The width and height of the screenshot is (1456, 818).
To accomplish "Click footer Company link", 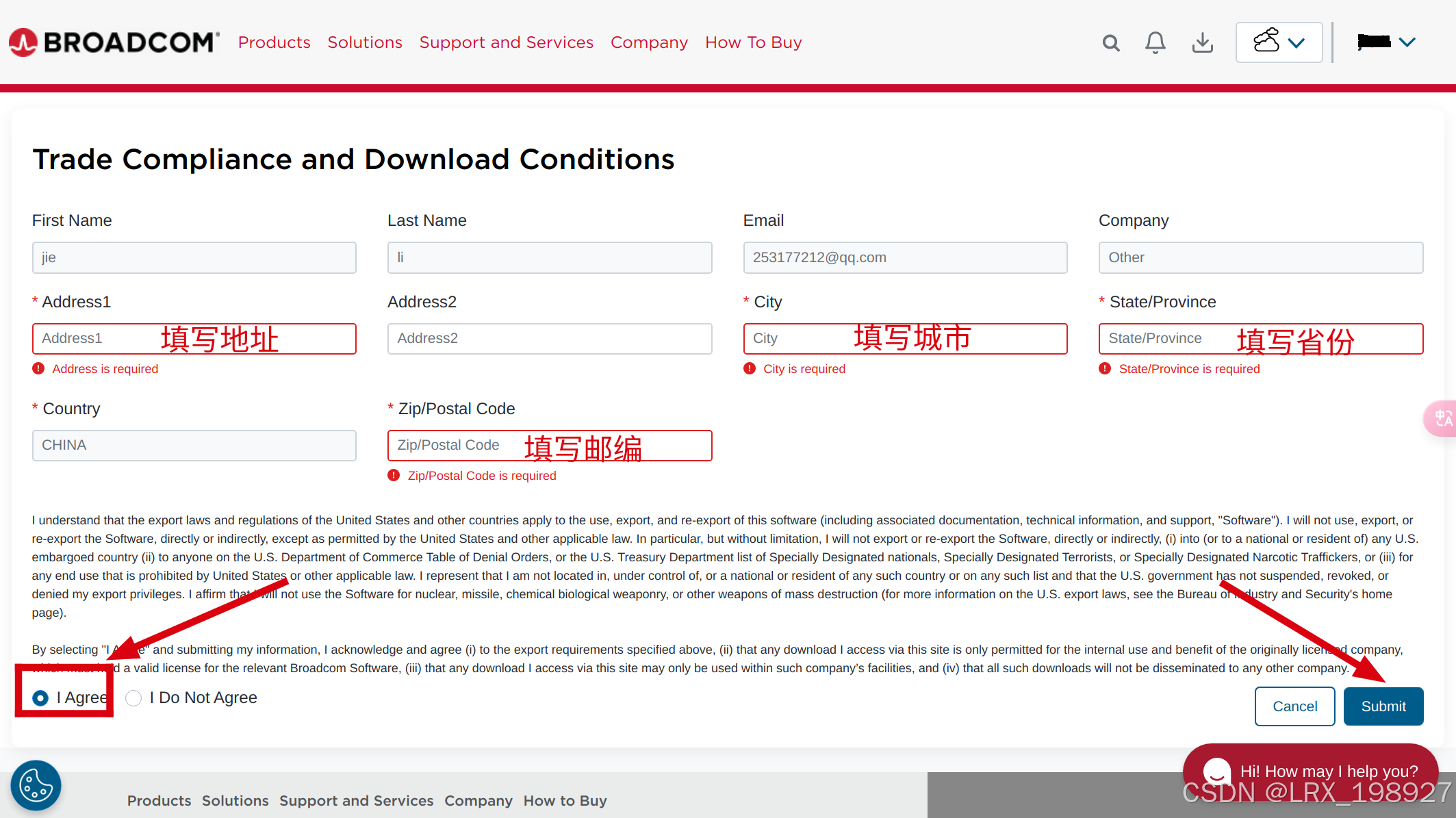I will click(478, 800).
